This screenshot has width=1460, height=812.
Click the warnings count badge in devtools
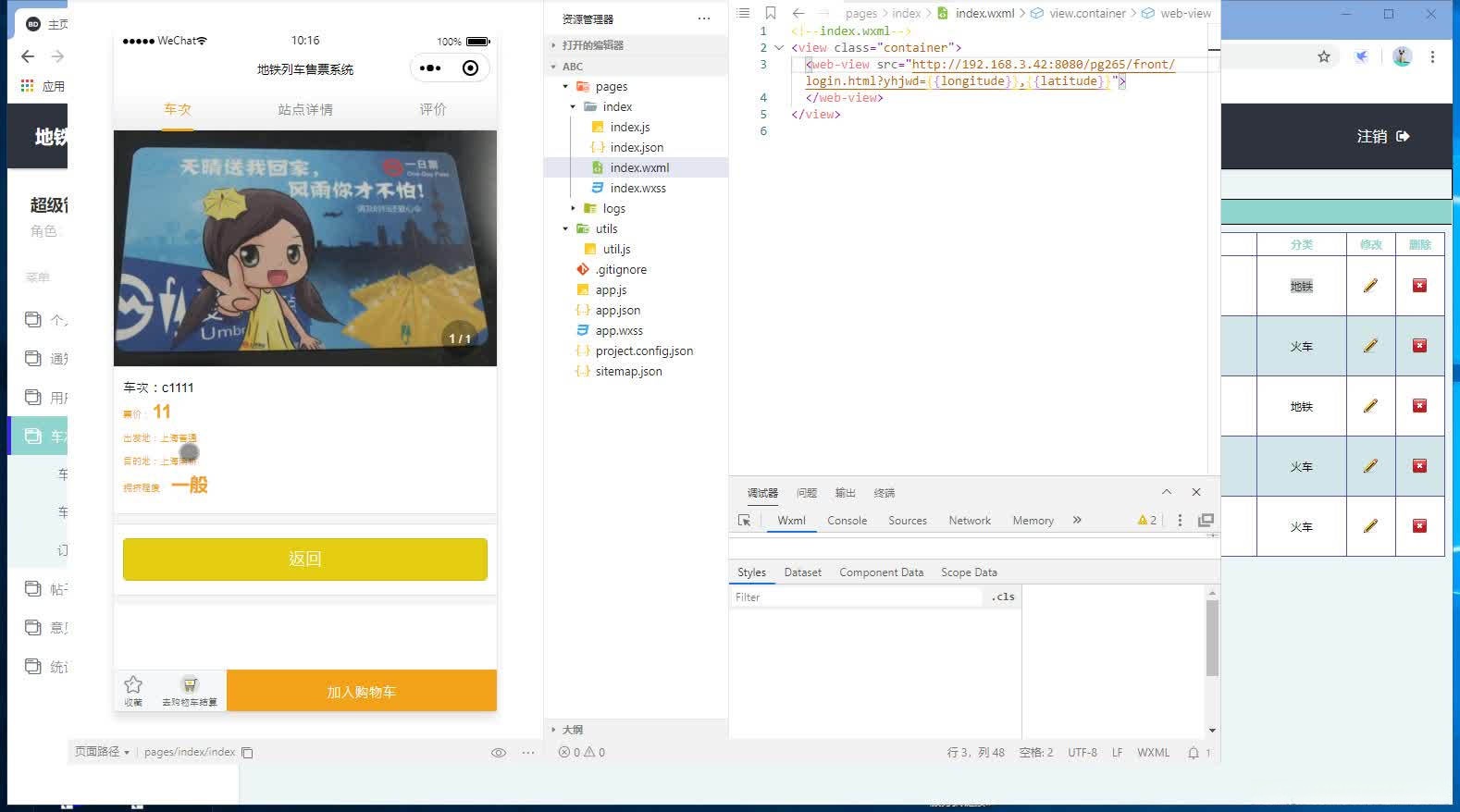click(1147, 521)
